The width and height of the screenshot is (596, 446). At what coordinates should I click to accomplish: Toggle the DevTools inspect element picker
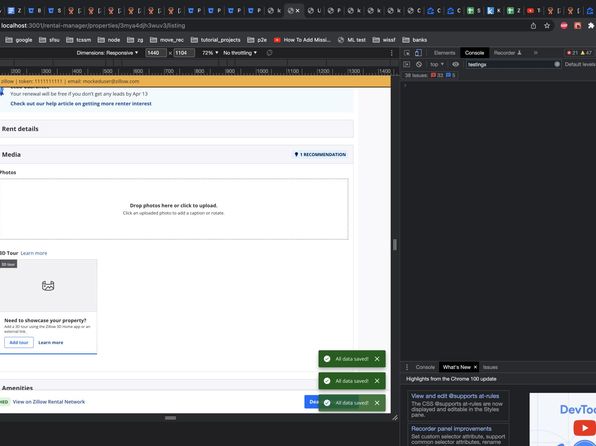pos(407,53)
